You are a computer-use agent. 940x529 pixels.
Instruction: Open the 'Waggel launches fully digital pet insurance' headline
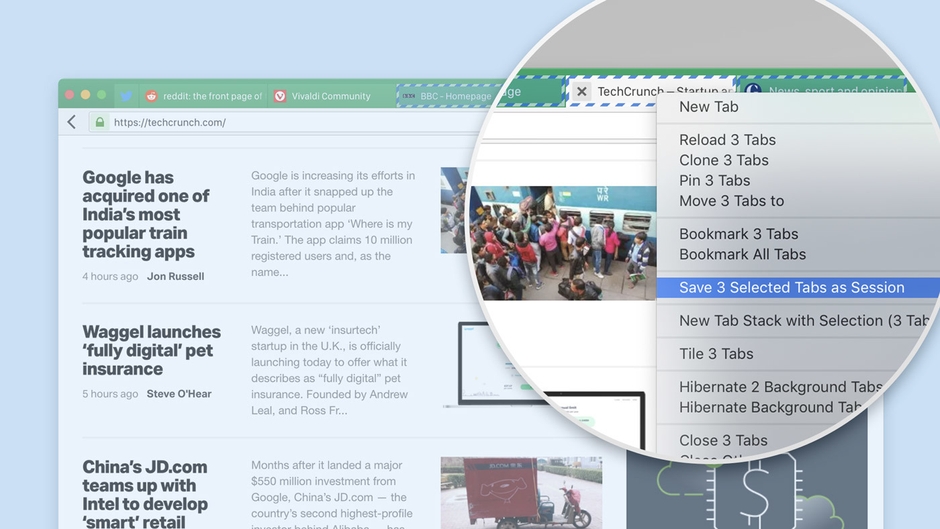[x=151, y=349]
